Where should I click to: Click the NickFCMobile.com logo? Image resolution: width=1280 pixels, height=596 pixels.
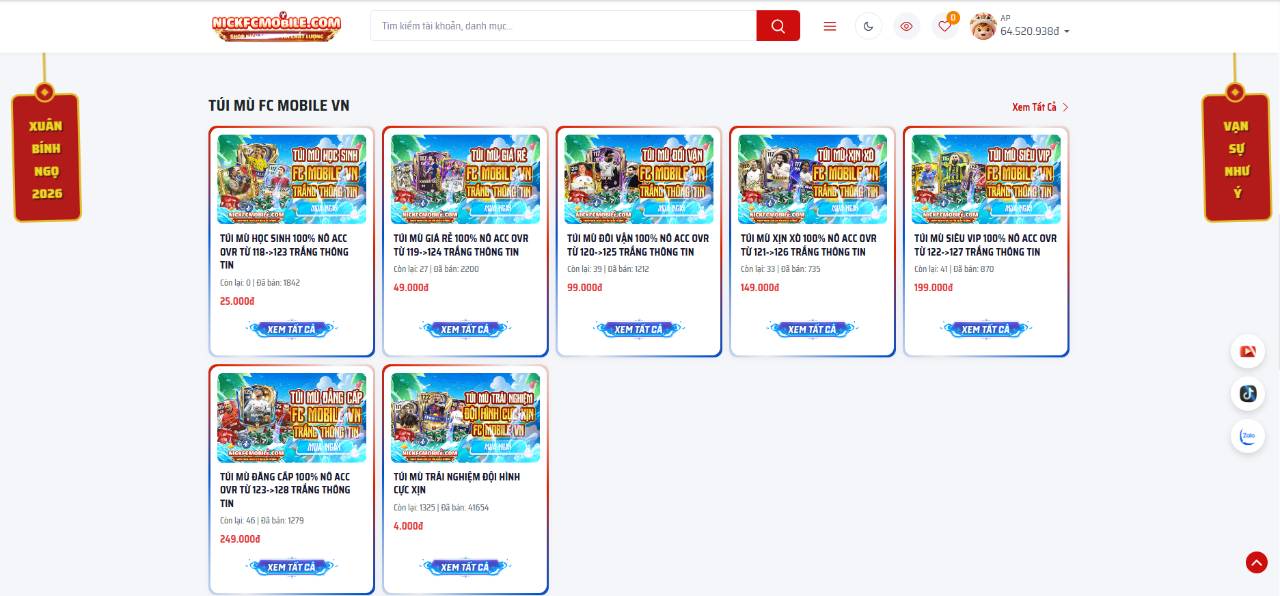(276, 26)
